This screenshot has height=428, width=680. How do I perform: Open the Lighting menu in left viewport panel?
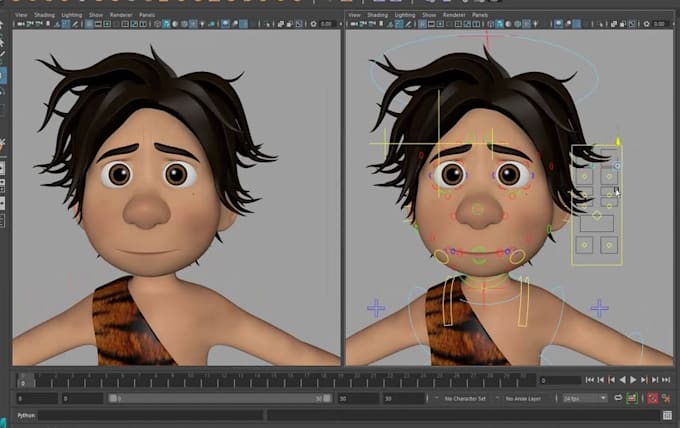click(x=72, y=15)
